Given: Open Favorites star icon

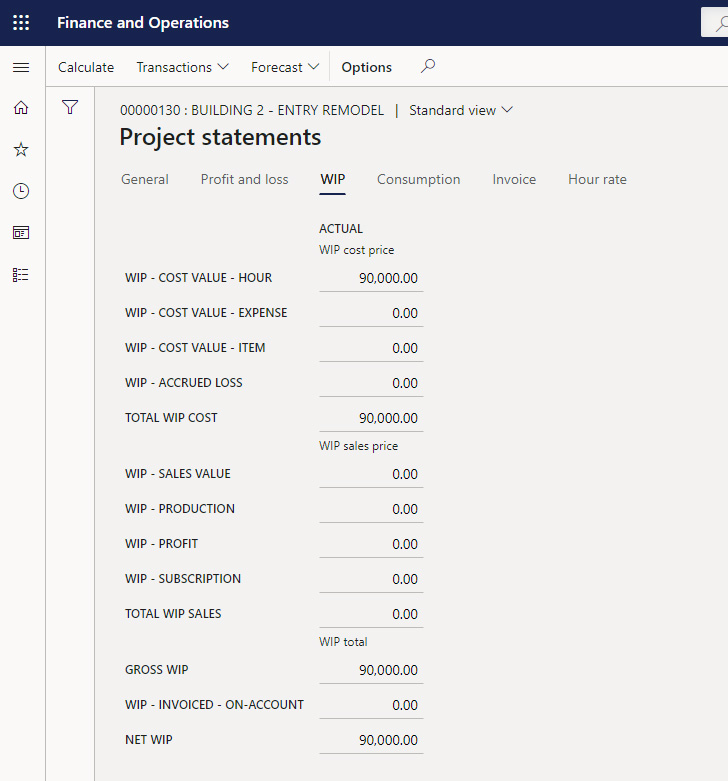Looking at the screenshot, I should coord(21,149).
